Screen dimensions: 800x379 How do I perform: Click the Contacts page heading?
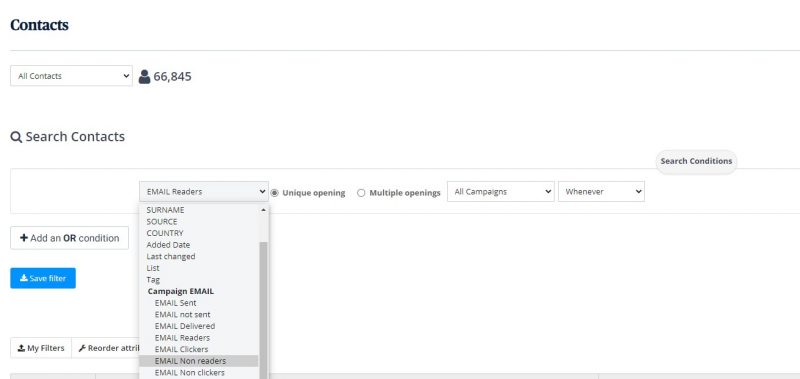coord(39,25)
